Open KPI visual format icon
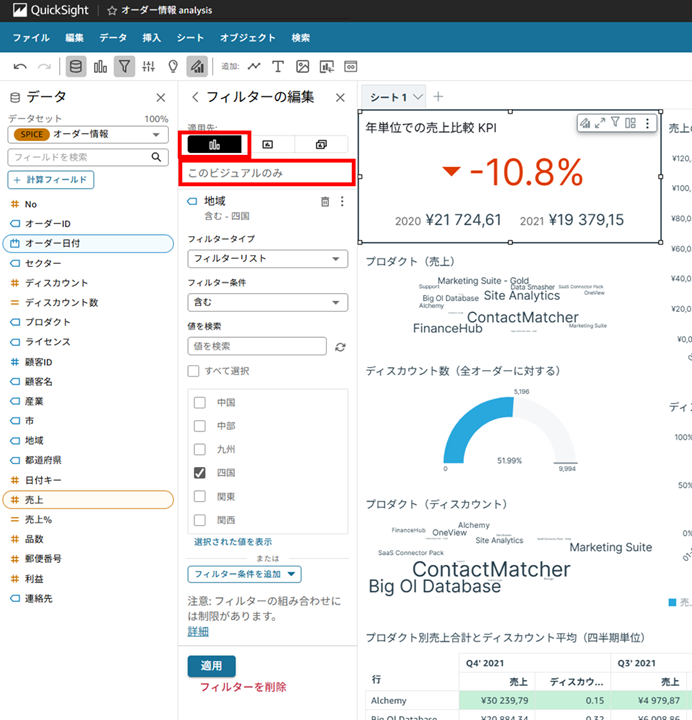The height and width of the screenshot is (720, 692). (x=585, y=123)
